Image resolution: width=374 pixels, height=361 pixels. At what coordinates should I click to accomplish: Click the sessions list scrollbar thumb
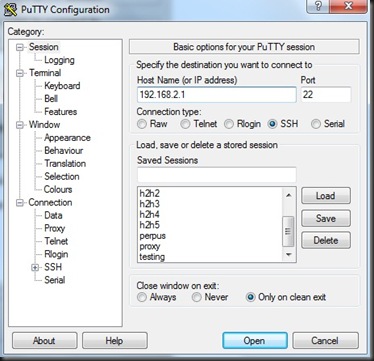tap(288, 231)
